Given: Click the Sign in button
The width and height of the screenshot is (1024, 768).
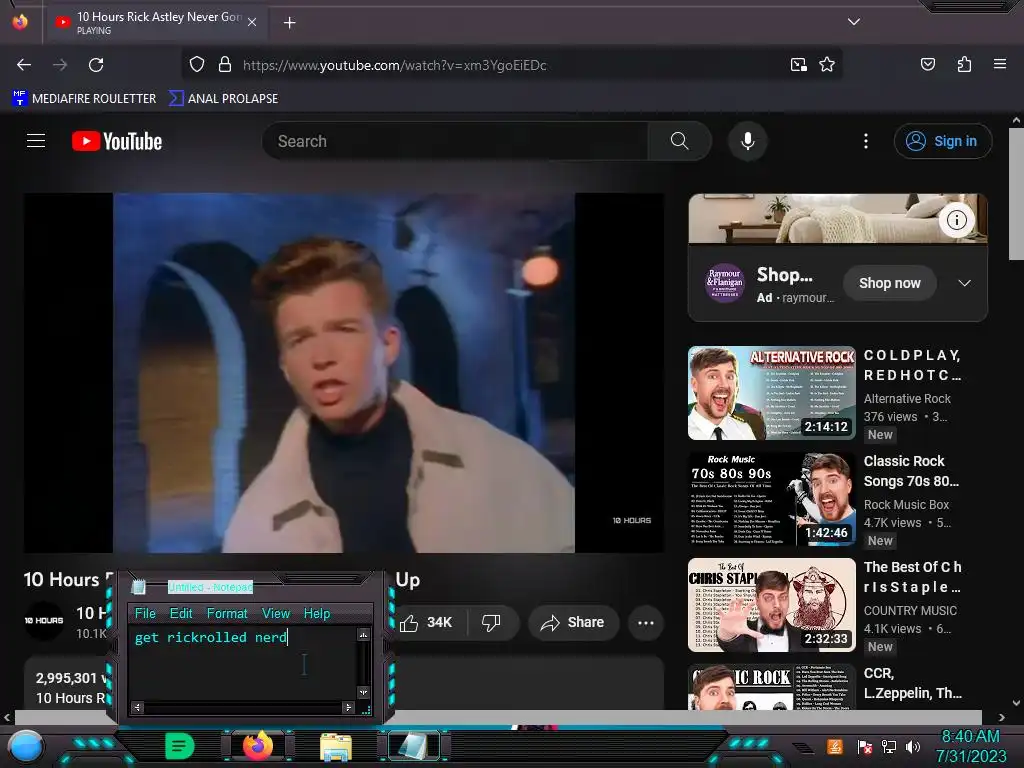Looking at the screenshot, I should point(942,141).
